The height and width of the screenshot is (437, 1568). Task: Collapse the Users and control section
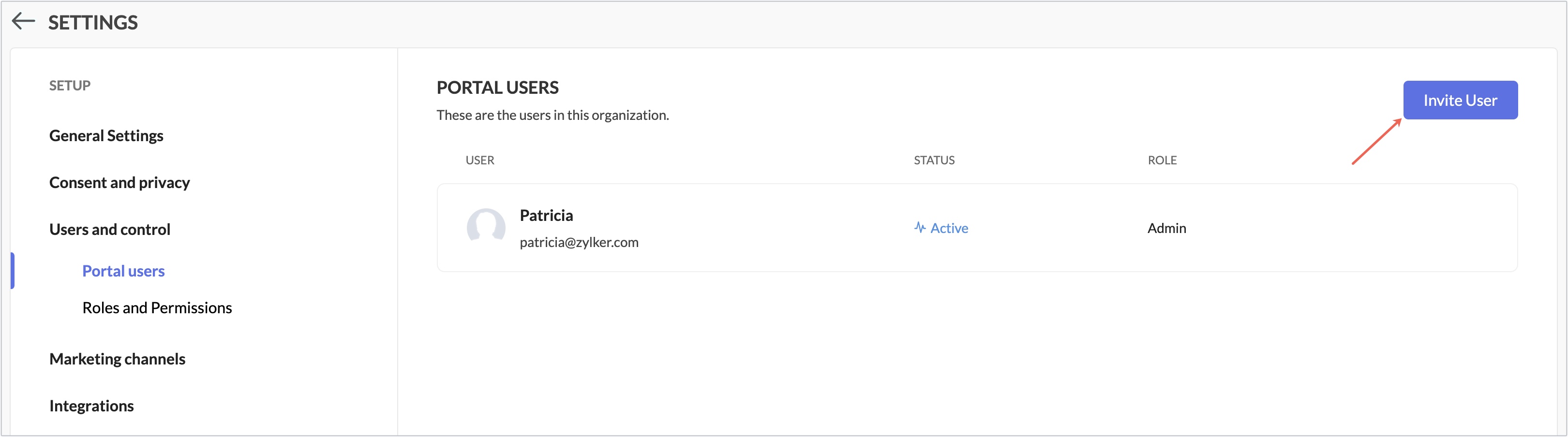pos(109,229)
